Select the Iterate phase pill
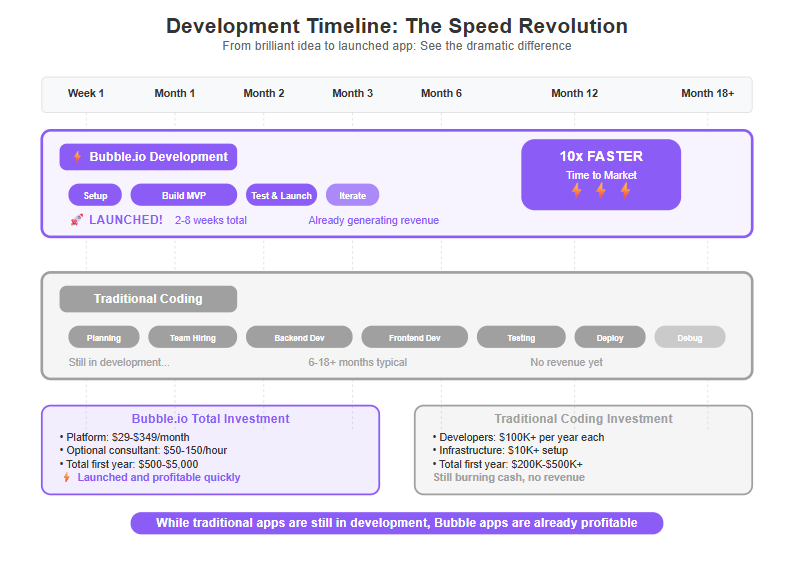Screen dimensions: 796x583 pos(352,195)
